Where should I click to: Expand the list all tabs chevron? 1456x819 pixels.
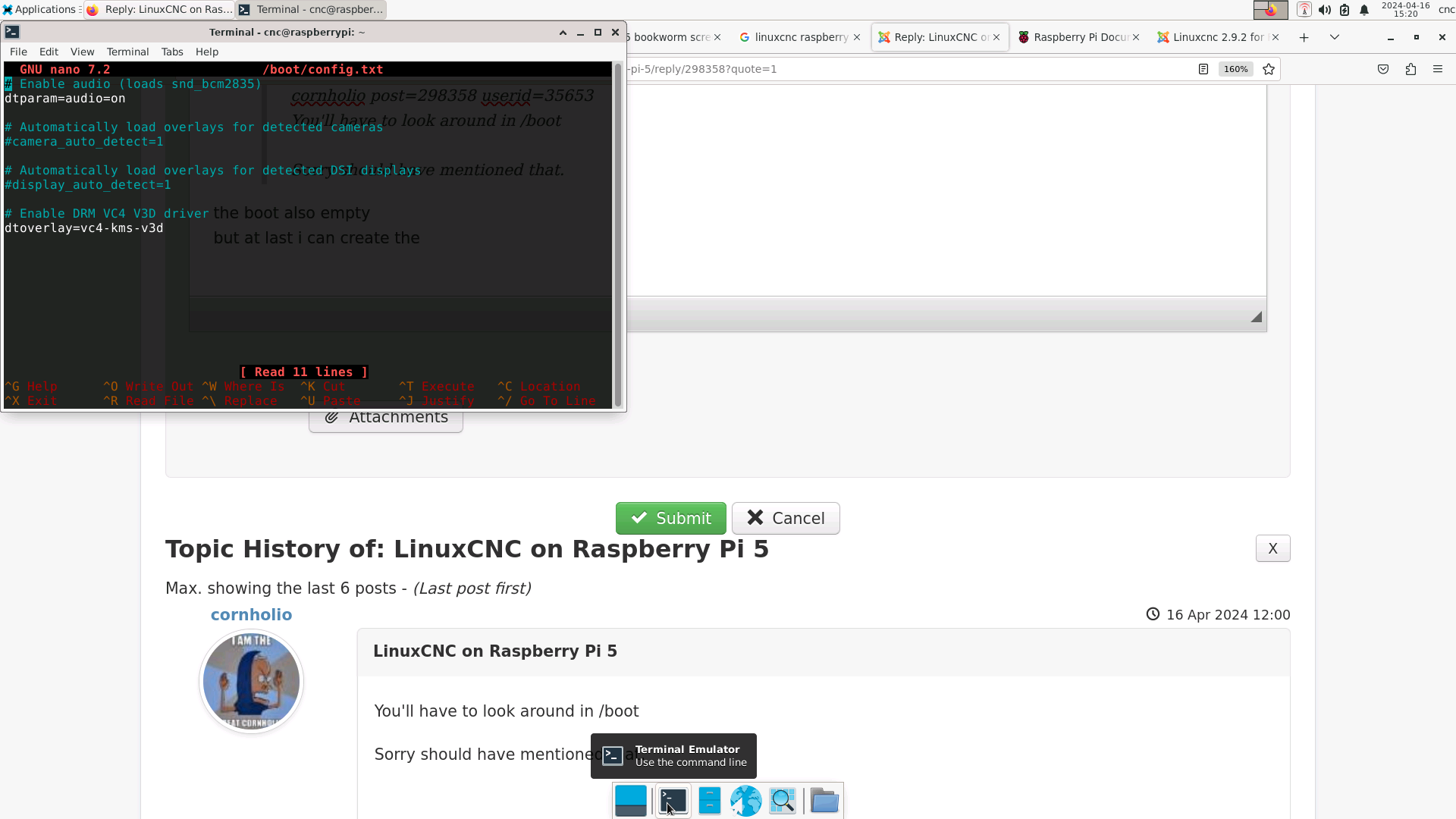pos(1335,37)
